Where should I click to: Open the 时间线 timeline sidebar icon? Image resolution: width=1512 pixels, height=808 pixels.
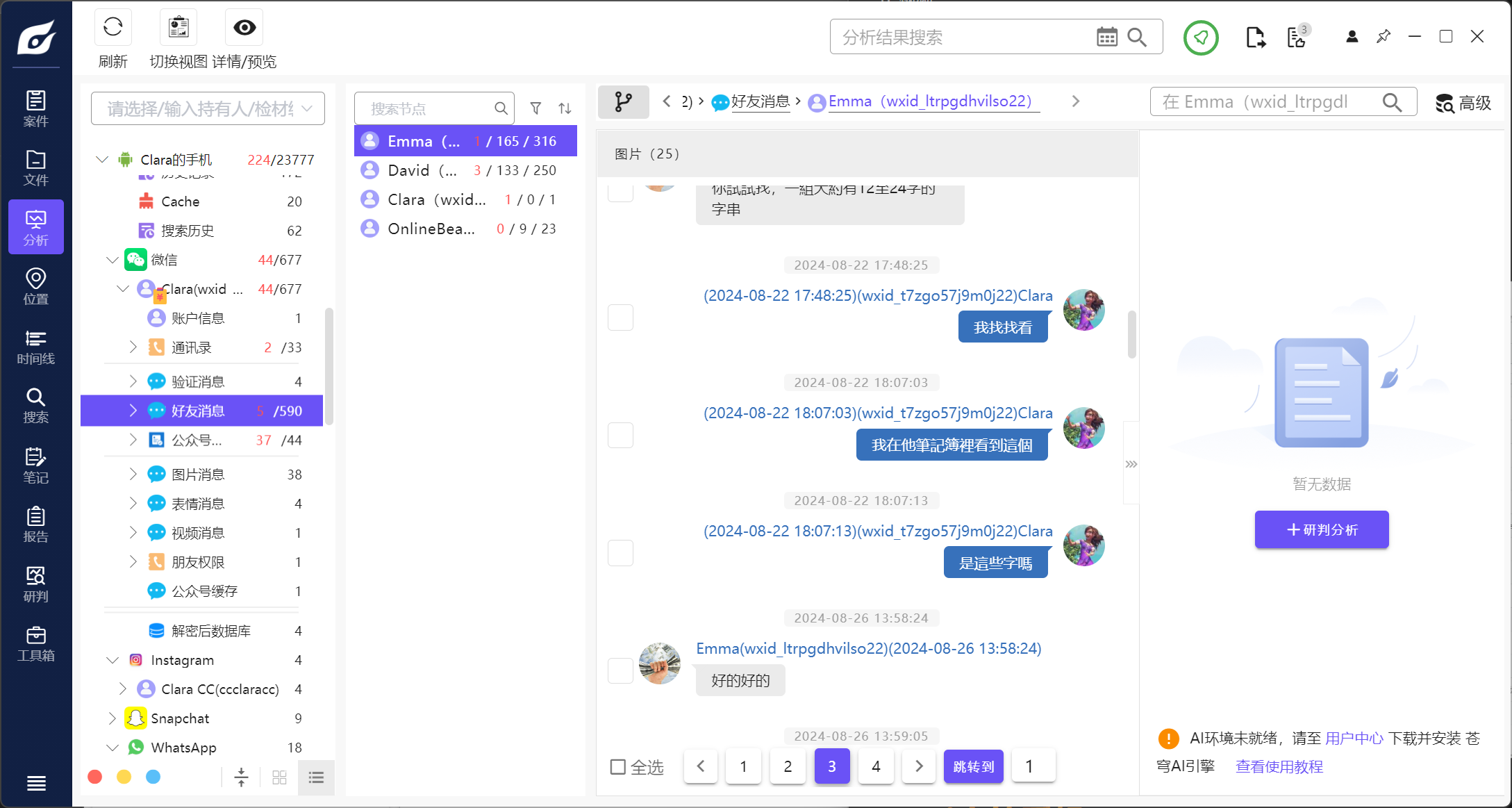tap(35, 347)
